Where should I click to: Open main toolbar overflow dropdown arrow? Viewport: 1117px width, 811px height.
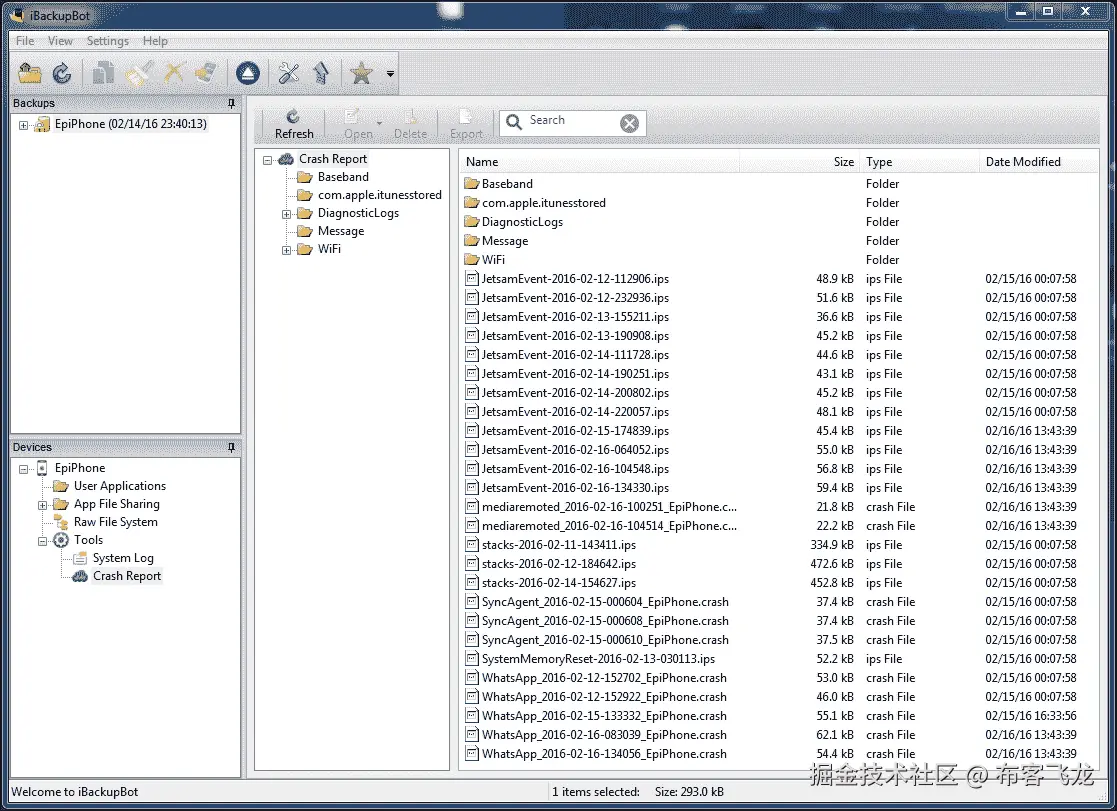tap(390, 73)
